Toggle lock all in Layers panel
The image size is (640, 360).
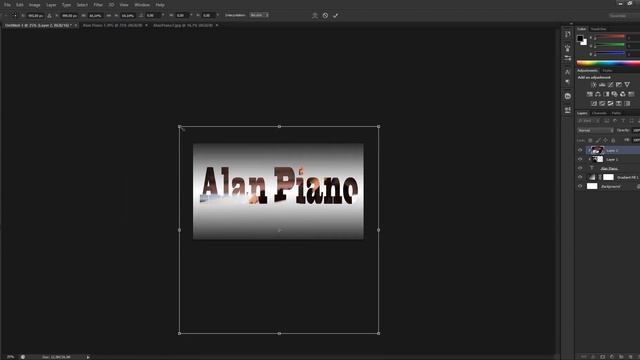coord(613,140)
